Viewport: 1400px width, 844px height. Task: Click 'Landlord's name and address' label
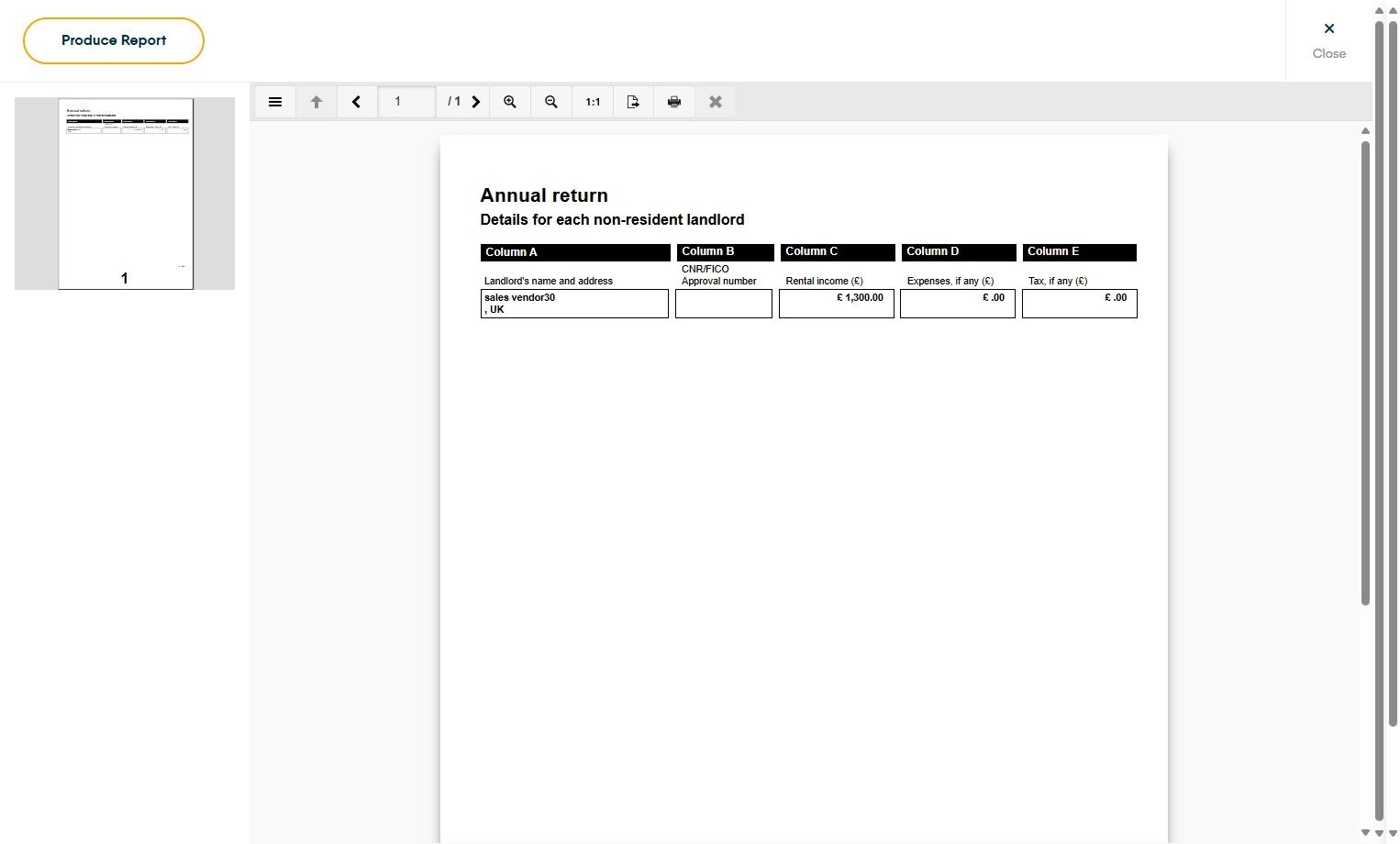(549, 282)
